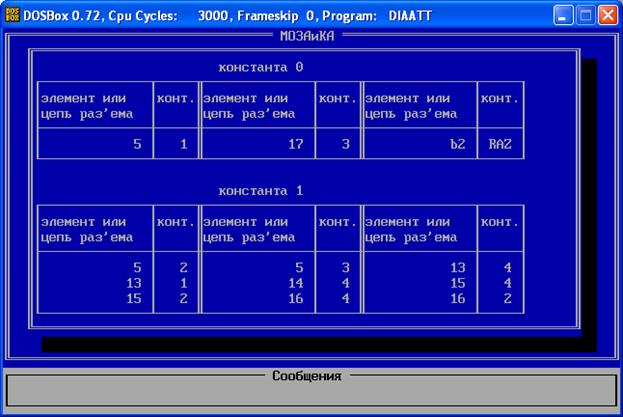Close the DOSBox window

tap(607, 15)
